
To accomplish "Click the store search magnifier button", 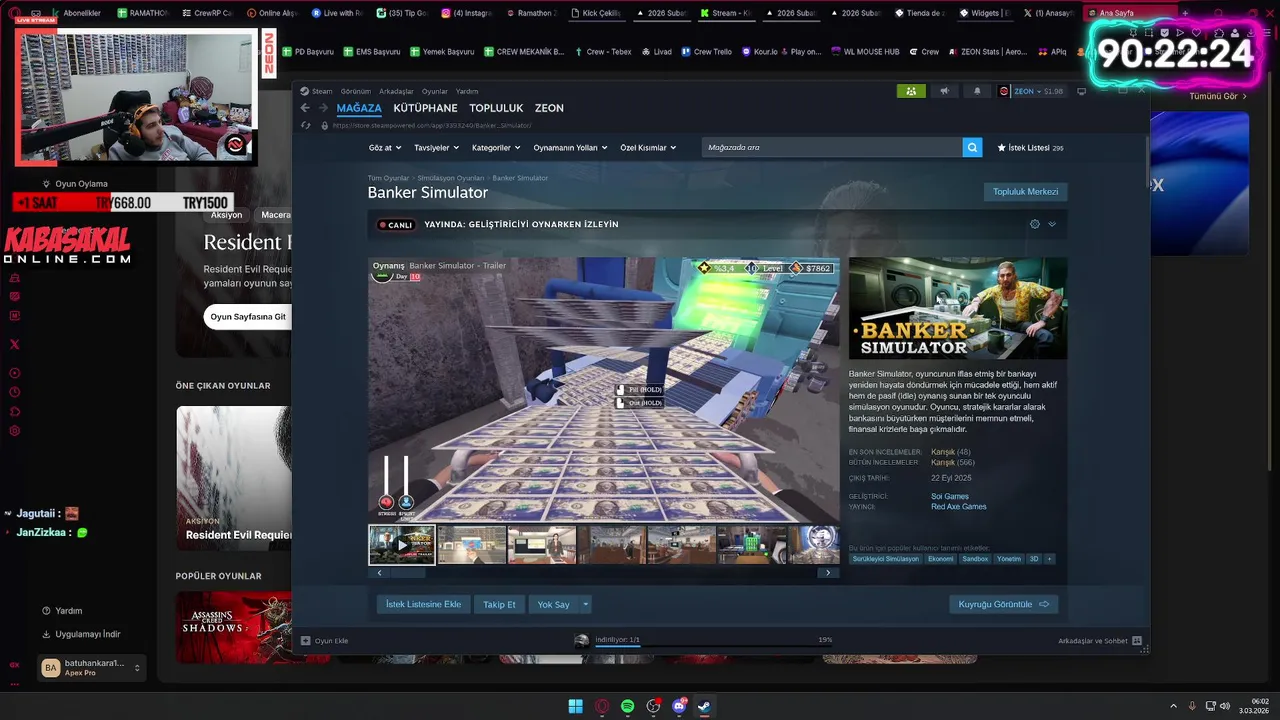I will (972, 147).
